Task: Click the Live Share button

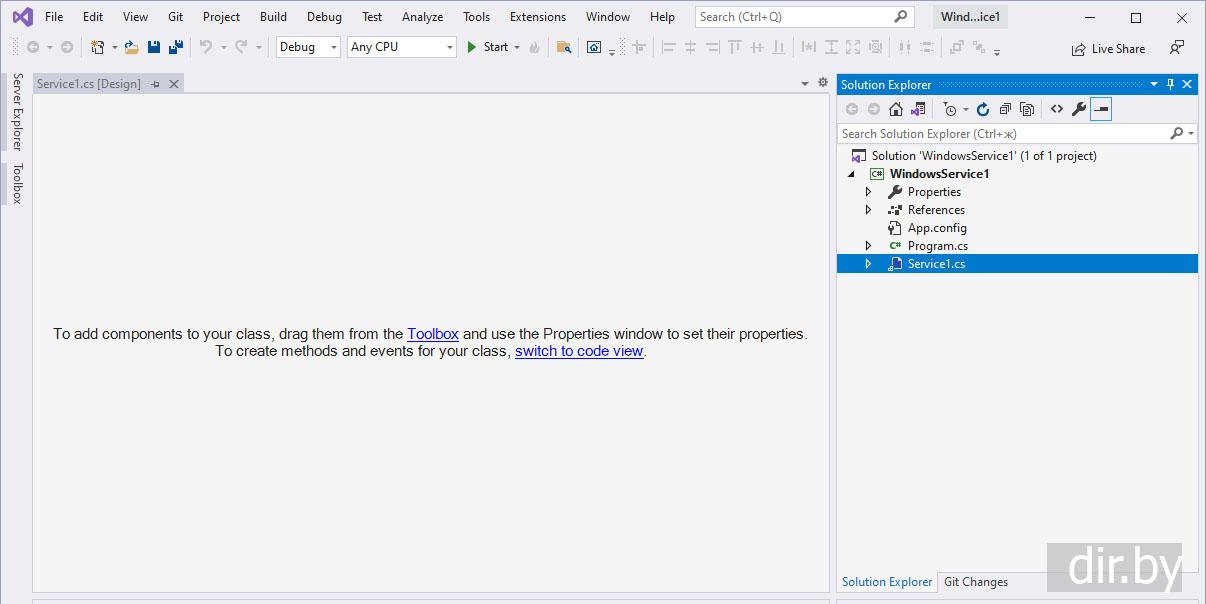Action: click(x=1108, y=49)
